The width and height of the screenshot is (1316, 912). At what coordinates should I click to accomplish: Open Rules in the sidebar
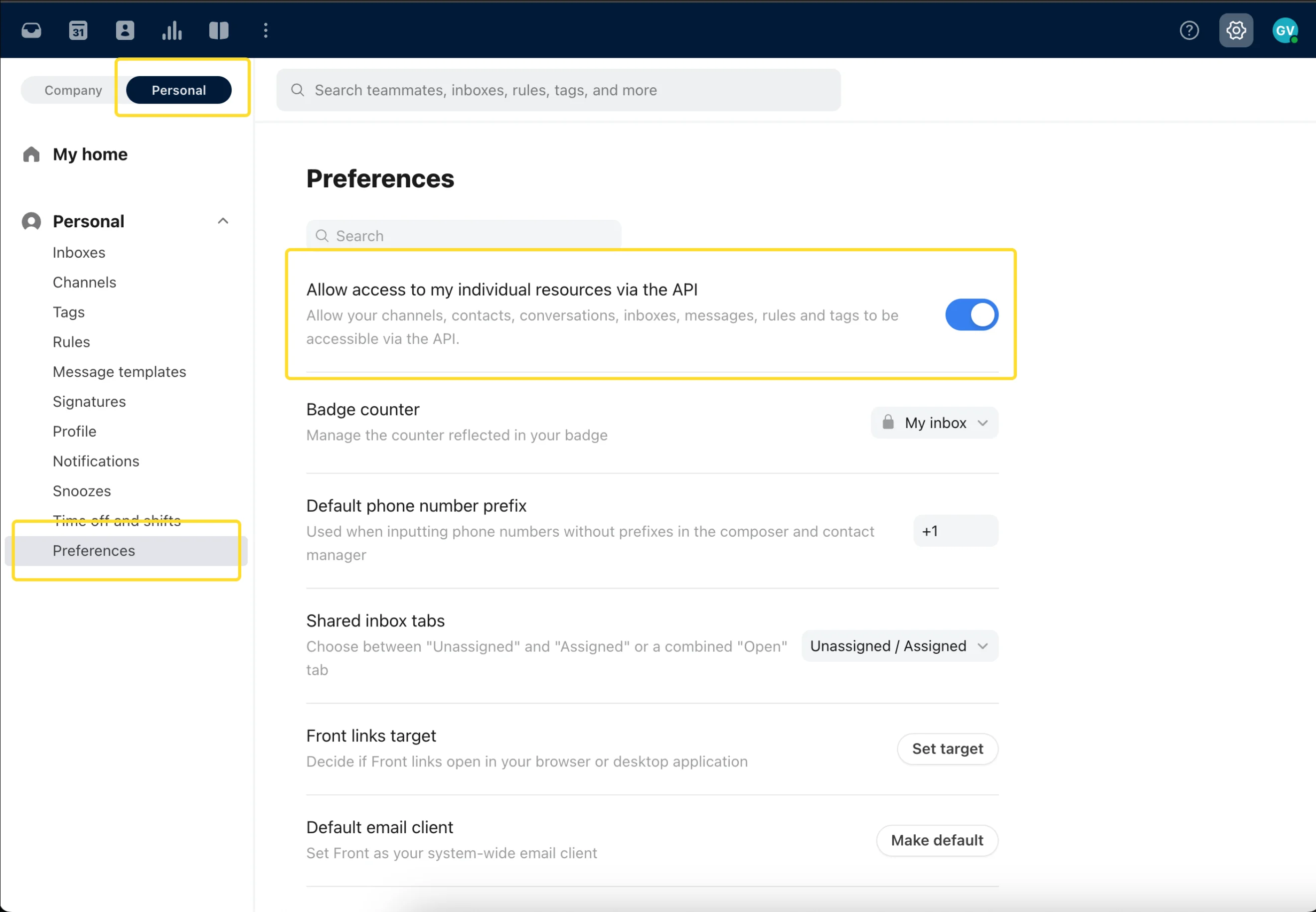point(71,342)
